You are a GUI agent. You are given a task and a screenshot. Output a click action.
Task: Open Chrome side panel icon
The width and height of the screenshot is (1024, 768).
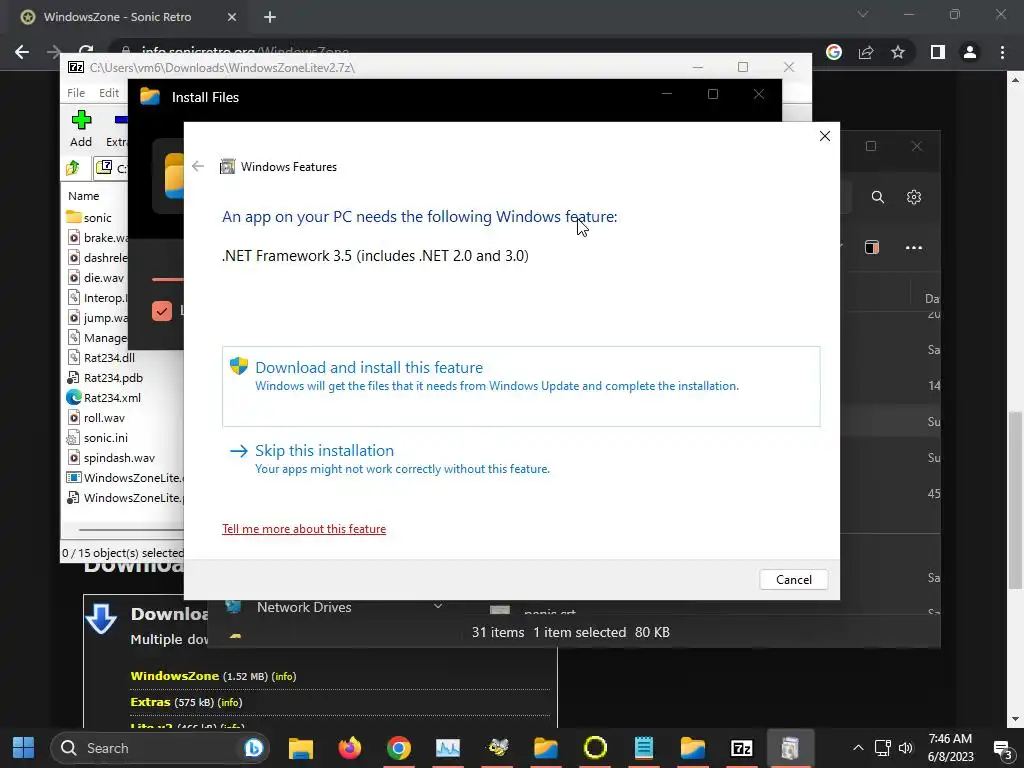pos(938,52)
